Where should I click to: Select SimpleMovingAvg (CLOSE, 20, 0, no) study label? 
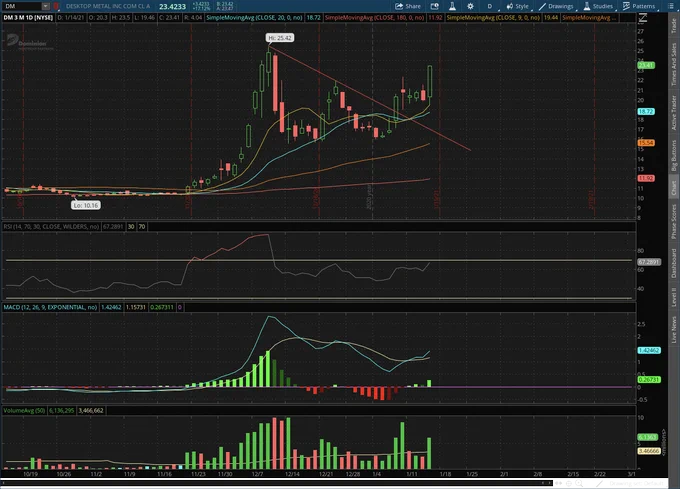(255, 17)
